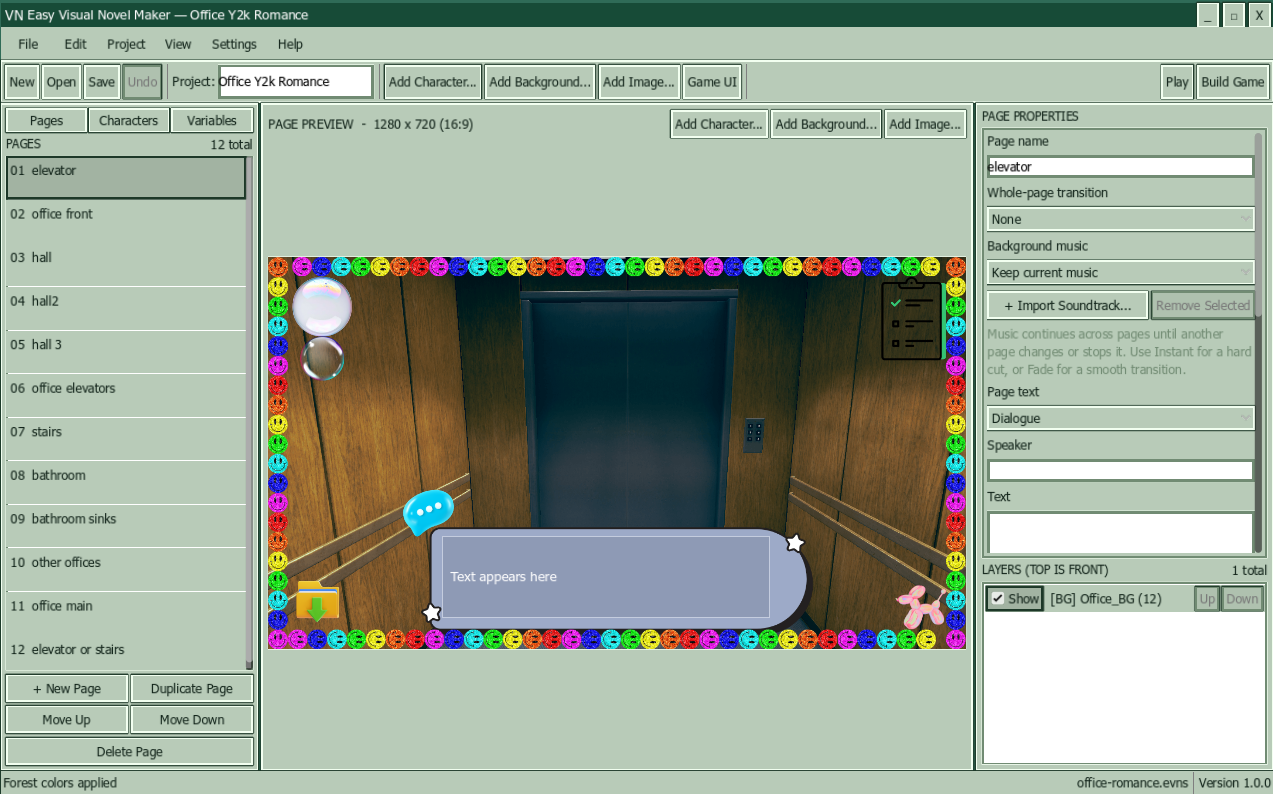Click Add Image in the main toolbar
Viewport: 1273px width, 794px height.
[x=640, y=82]
